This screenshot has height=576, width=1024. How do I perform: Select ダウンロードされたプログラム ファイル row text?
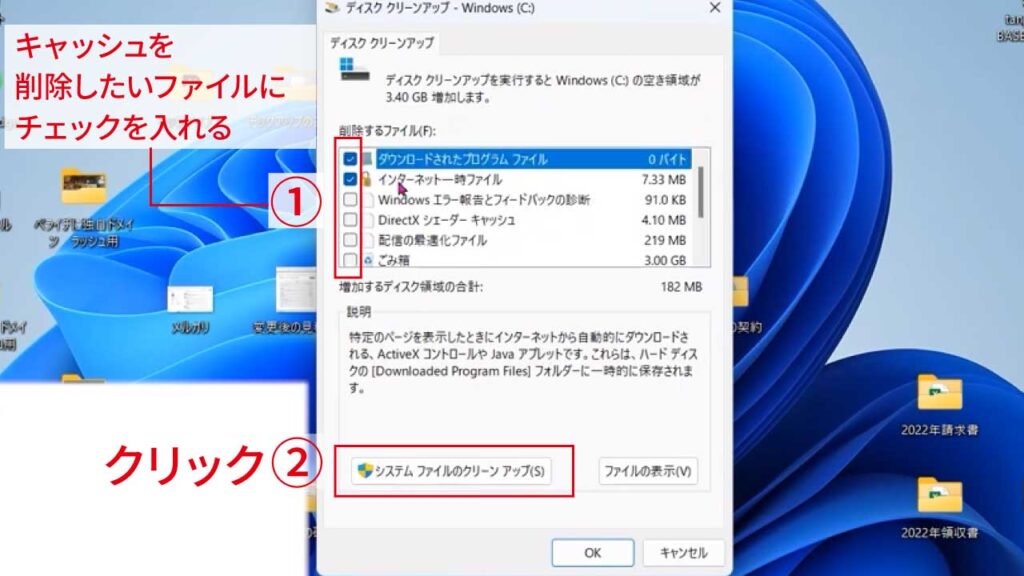(462, 159)
